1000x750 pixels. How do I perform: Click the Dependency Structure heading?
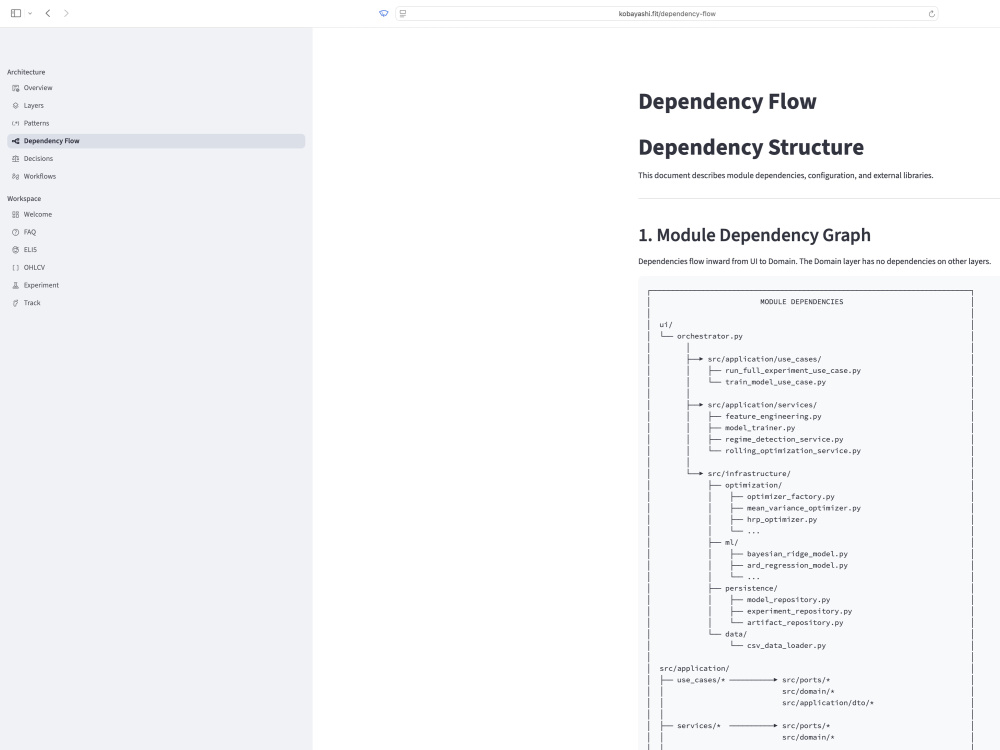pyautogui.click(x=751, y=147)
